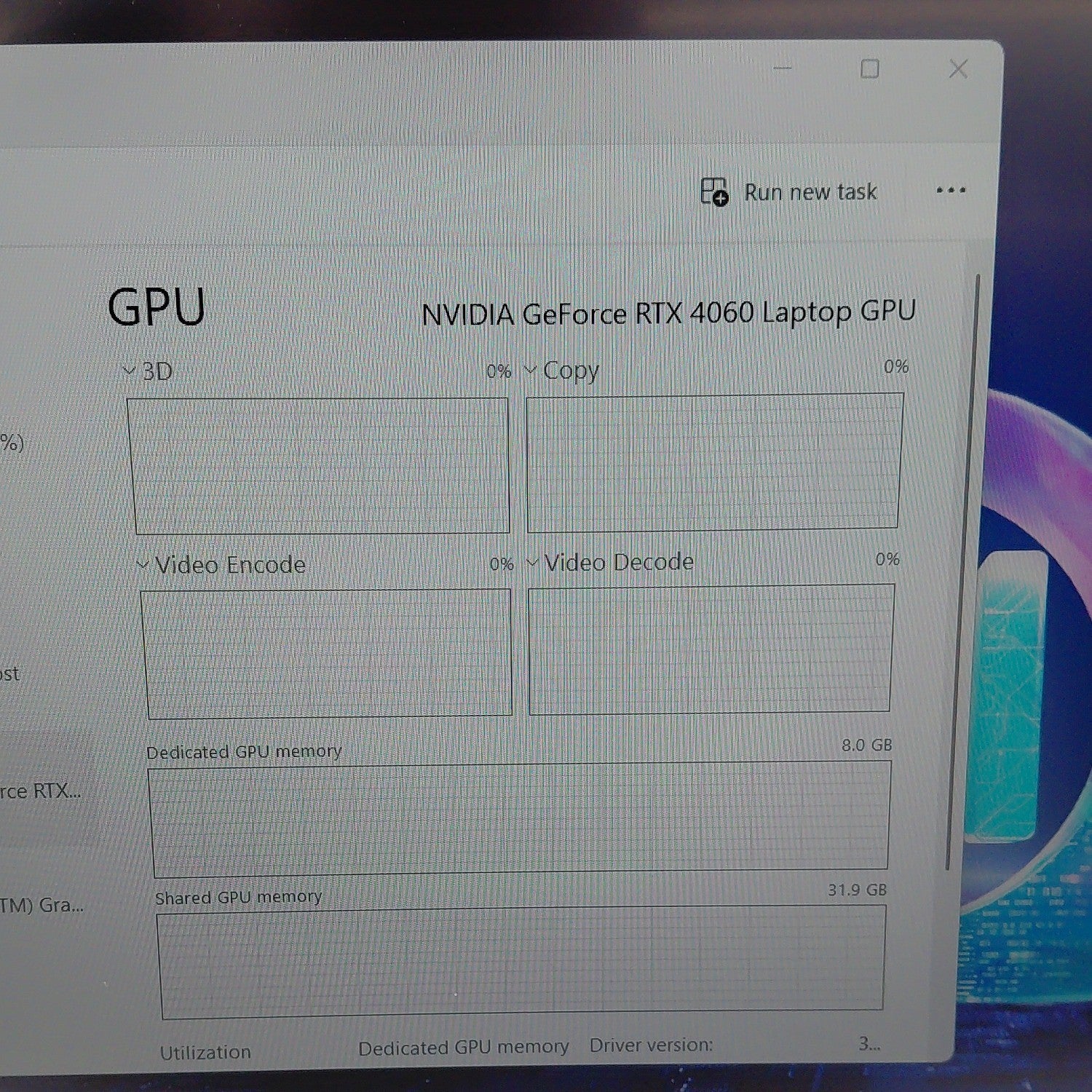The width and height of the screenshot is (1092, 1092).
Task: Click the 0% value beside Copy
Action: (x=896, y=367)
